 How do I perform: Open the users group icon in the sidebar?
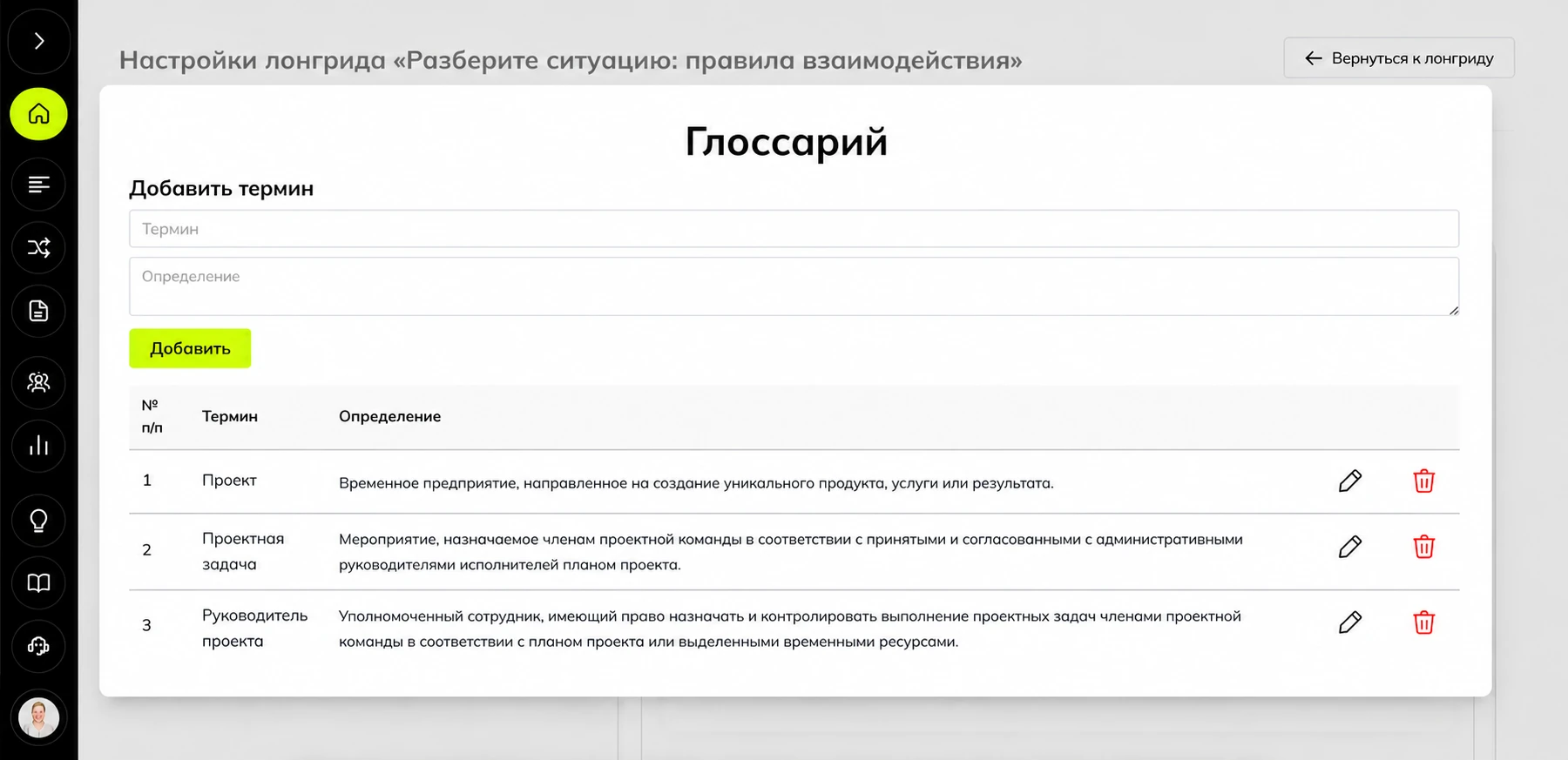[39, 382]
